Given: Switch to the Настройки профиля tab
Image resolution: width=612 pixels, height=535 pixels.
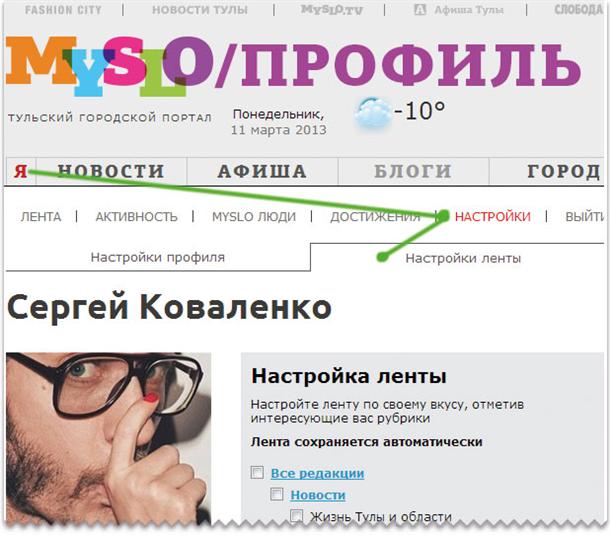Looking at the screenshot, I should (x=158, y=257).
